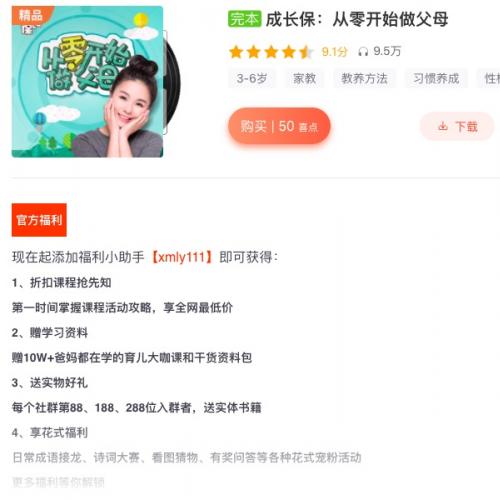500x500 pixels.
Task: Click the headphone play count icon
Action: coord(363,52)
